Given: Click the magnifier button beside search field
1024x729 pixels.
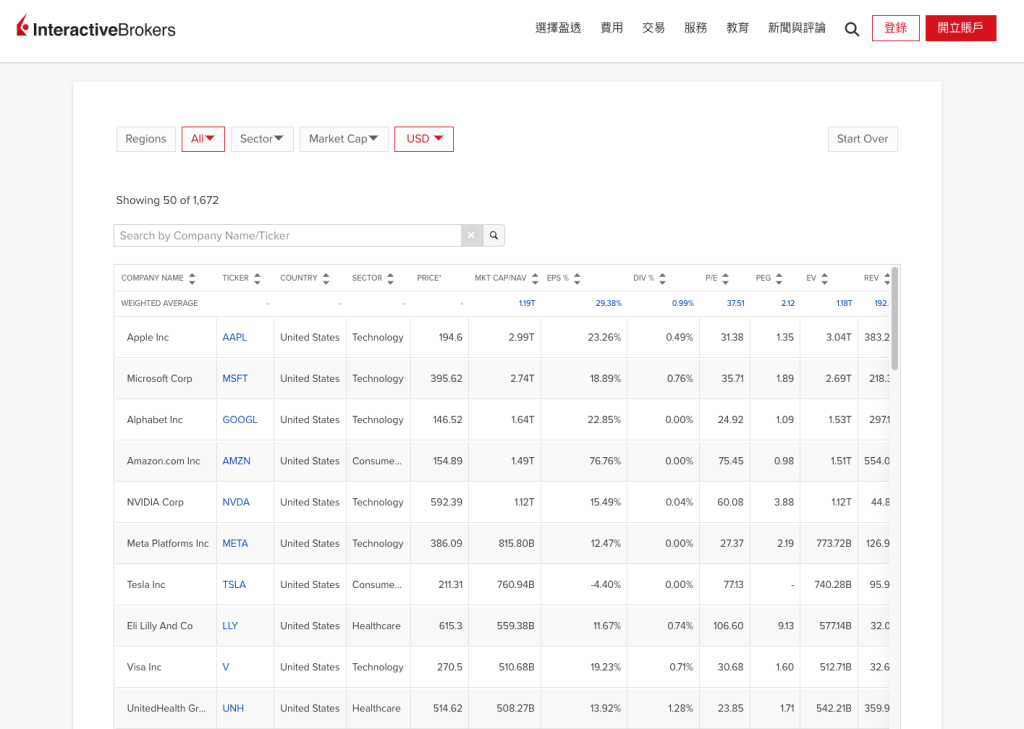Looking at the screenshot, I should [x=493, y=236].
